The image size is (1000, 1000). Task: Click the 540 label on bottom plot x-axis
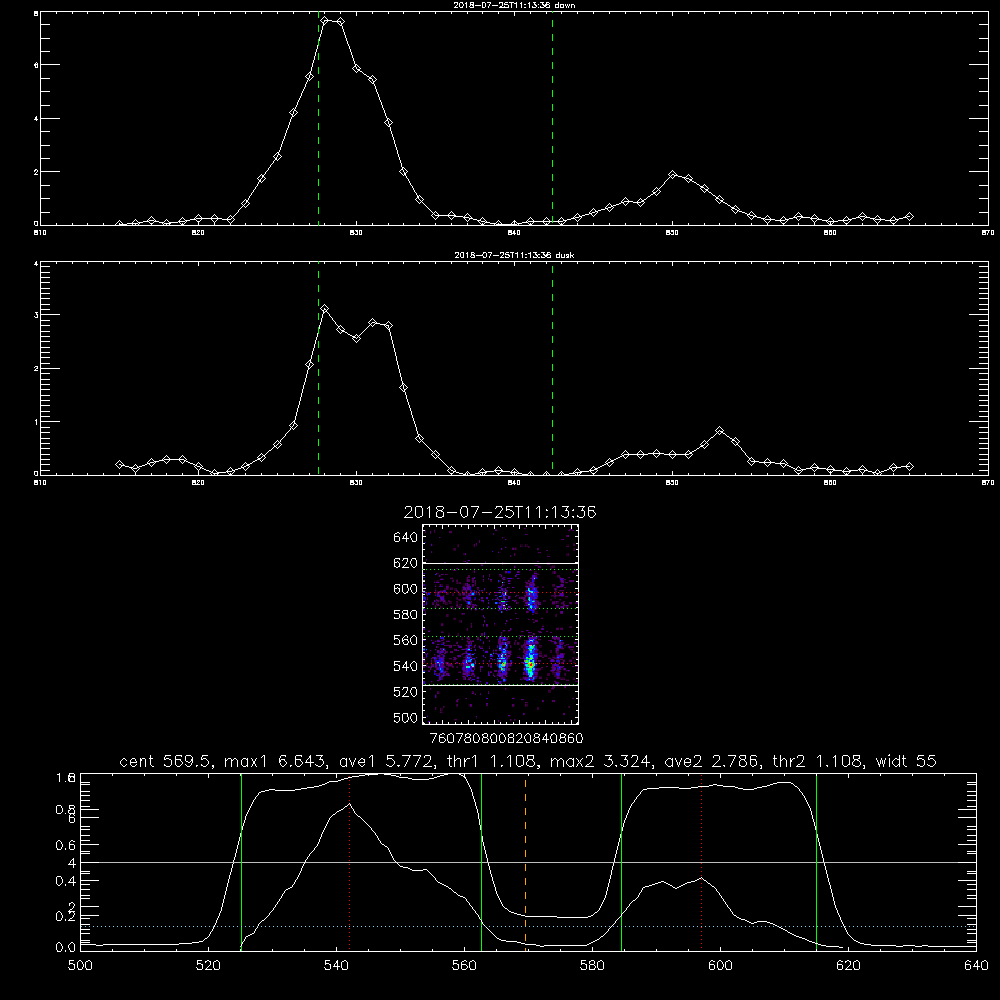pyautogui.click(x=336, y=966)
